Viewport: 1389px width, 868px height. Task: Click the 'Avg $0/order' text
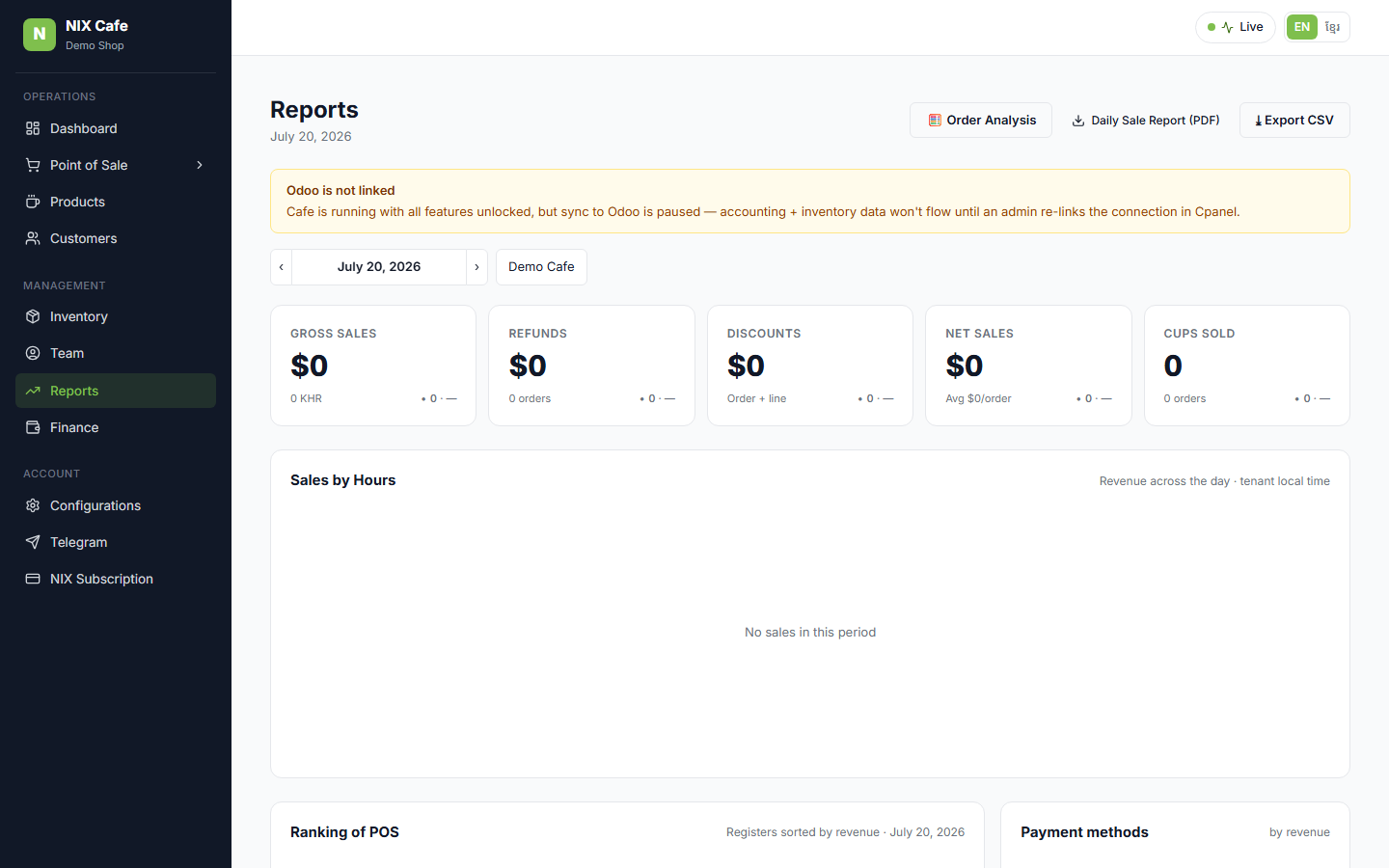(x=978, y=398)
